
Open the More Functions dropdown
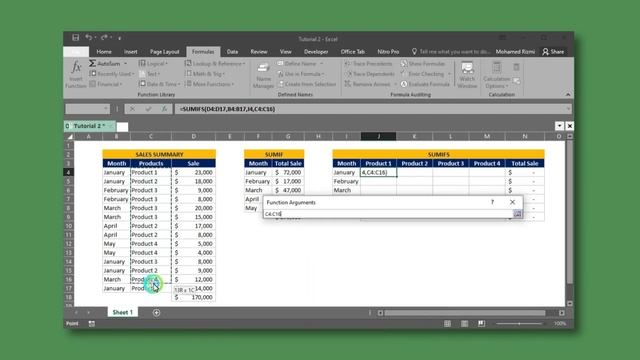click(x=209, y=84)
